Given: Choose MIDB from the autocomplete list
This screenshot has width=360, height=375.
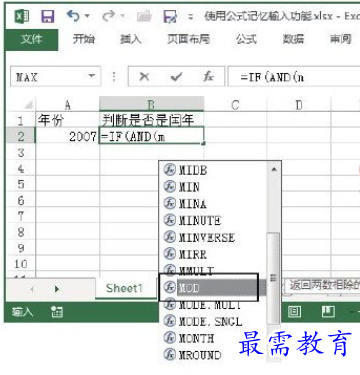Looking at the screenshot, I should tap(213, 170).
